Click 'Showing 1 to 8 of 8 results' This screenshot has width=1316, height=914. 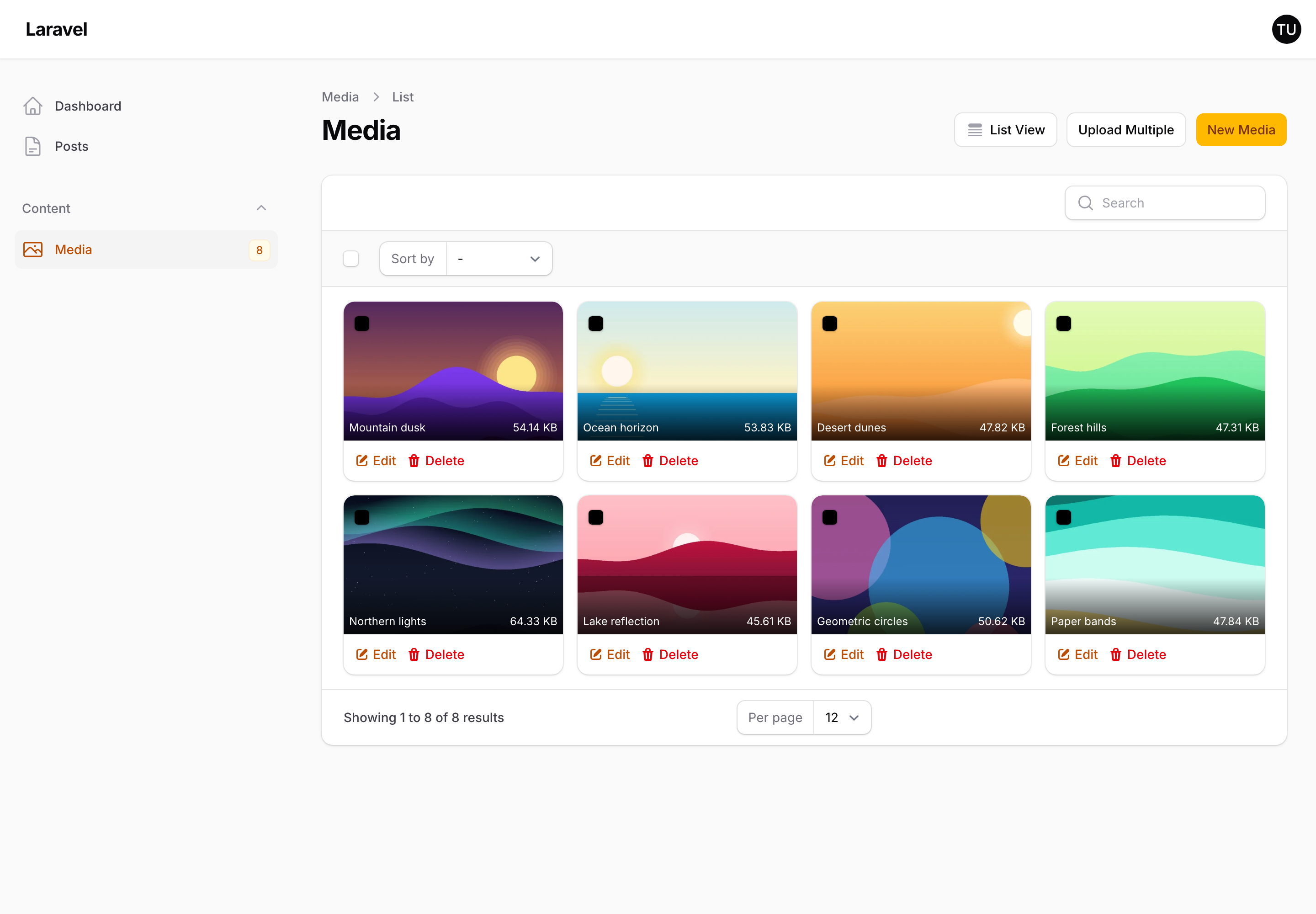424,717
